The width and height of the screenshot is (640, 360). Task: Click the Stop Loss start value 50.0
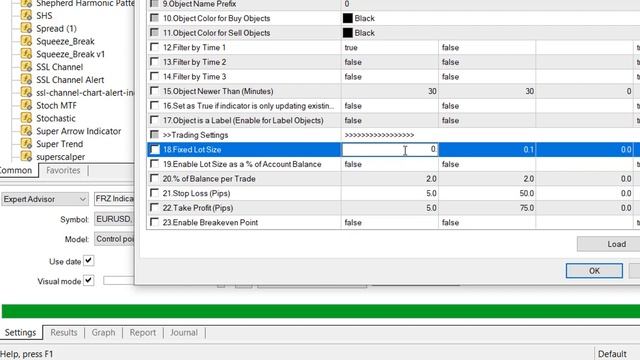[x=487, y=193]
